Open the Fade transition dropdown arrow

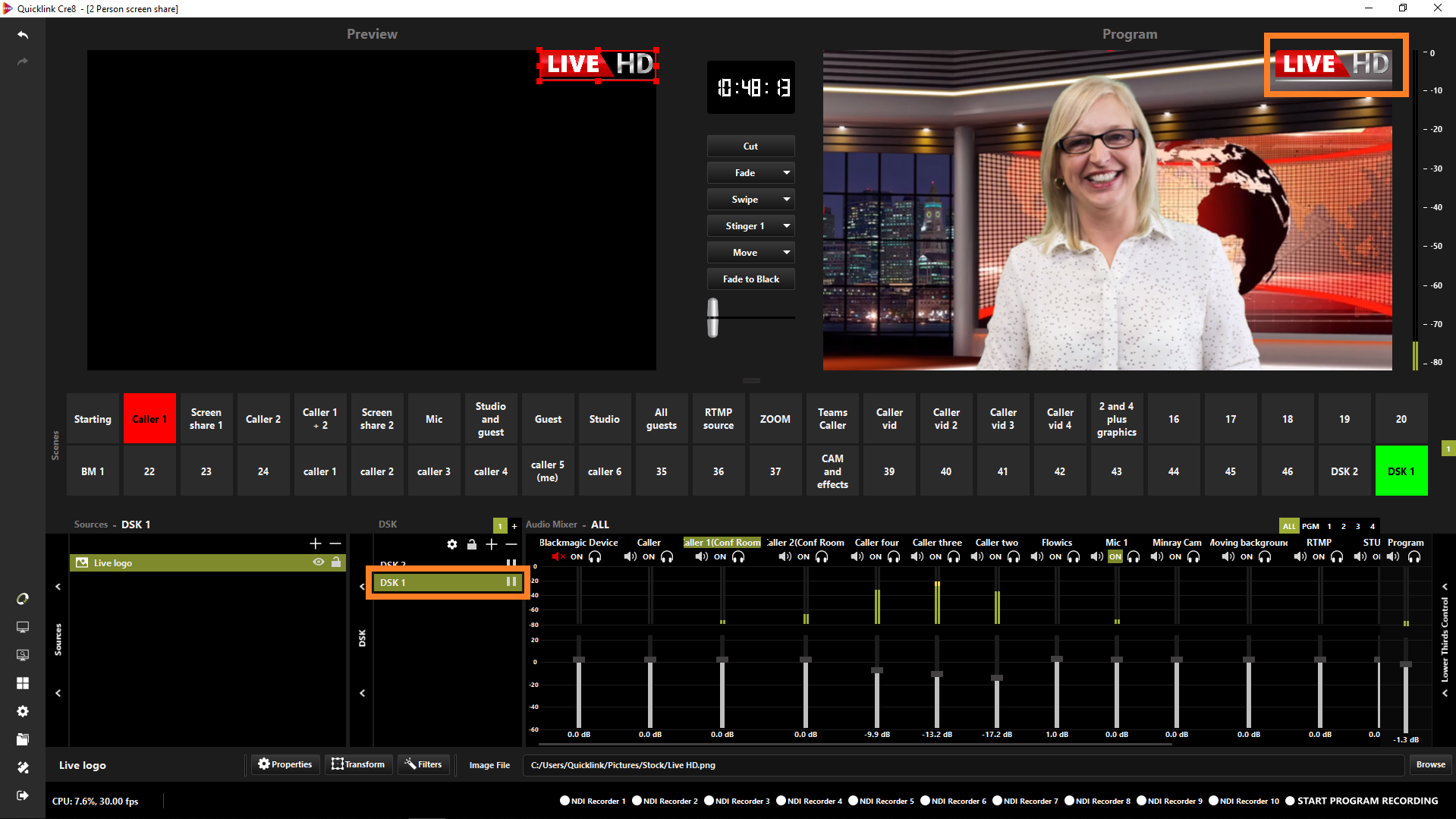click(x=787, y=173)
